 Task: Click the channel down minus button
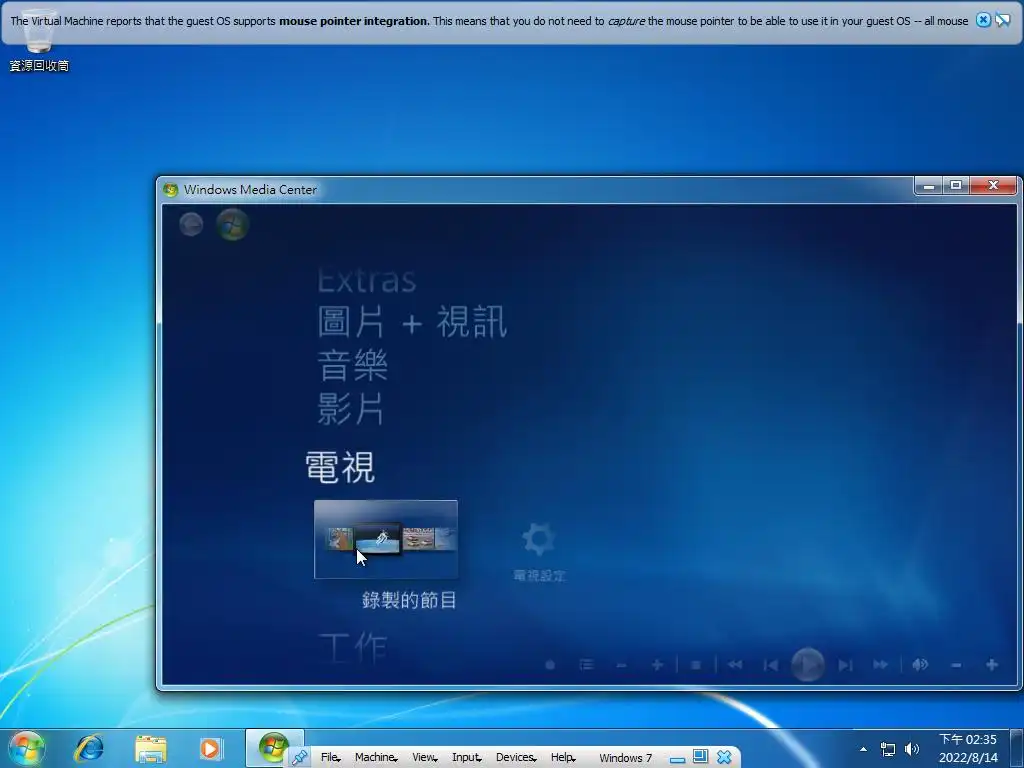click(x=621, y=665)
